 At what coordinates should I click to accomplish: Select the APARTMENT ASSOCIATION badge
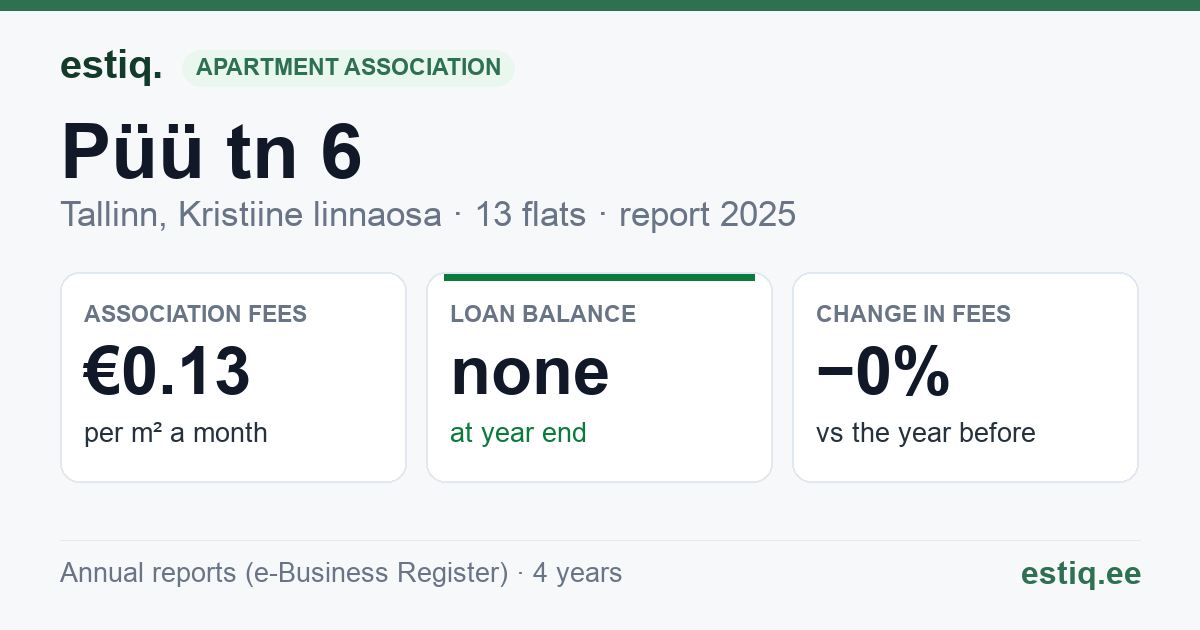coord(348,67)
